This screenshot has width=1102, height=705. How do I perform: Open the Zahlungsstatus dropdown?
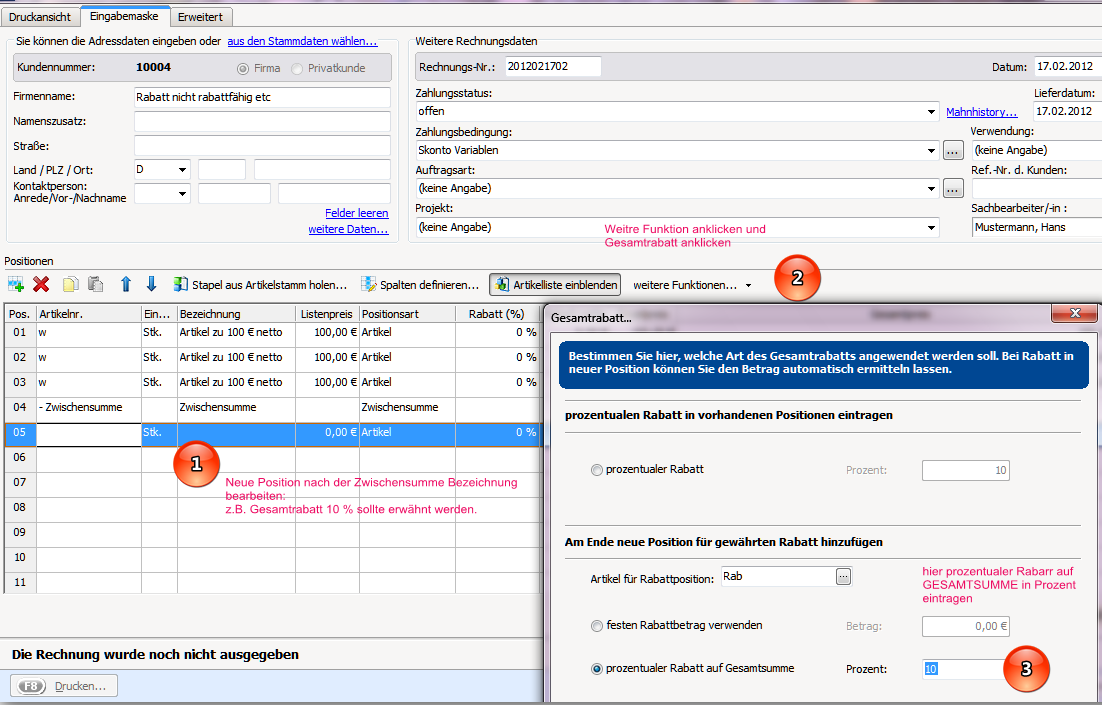[x=931, y=111]
